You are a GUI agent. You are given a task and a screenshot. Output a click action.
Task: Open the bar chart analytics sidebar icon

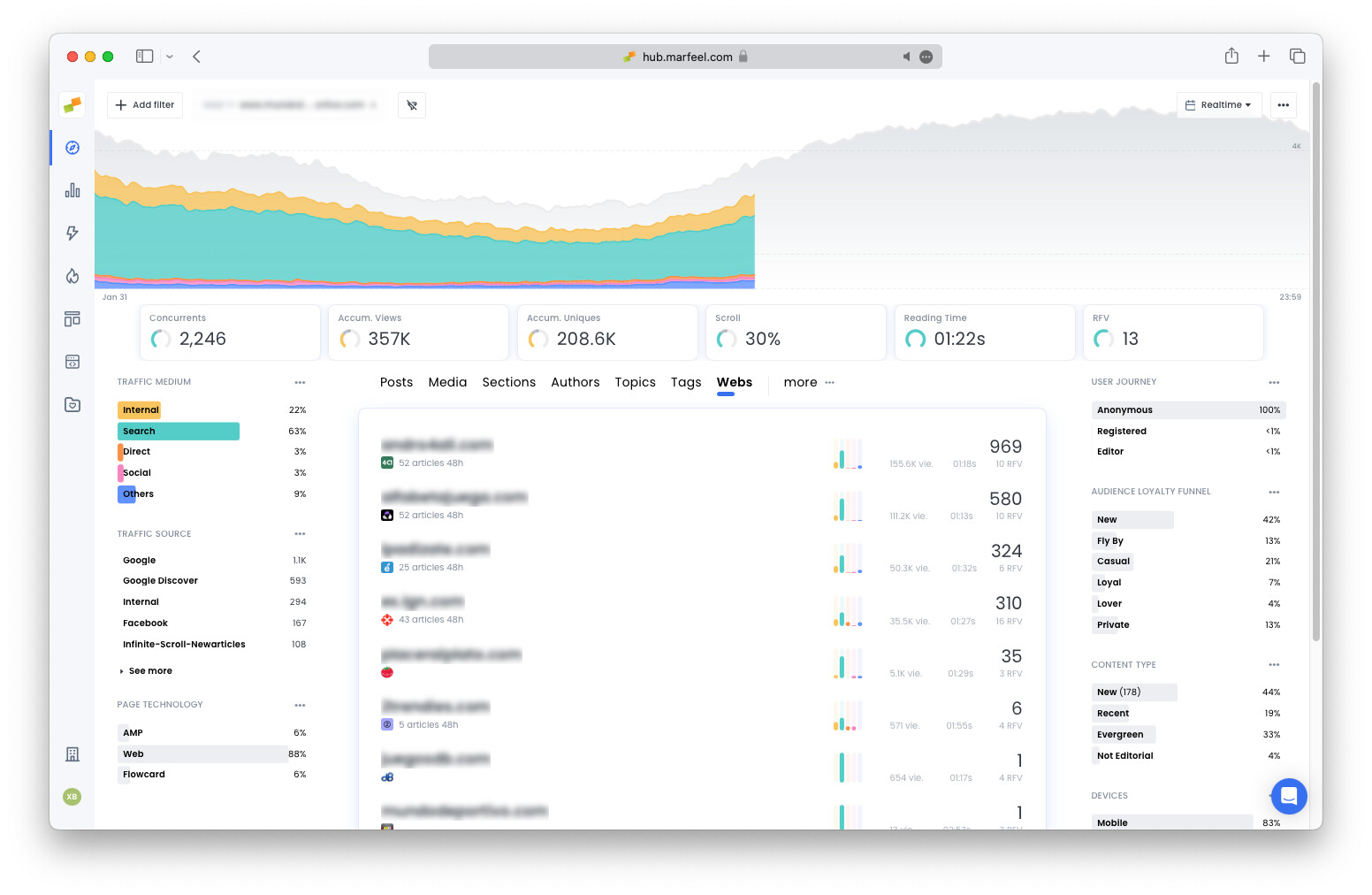72,190
